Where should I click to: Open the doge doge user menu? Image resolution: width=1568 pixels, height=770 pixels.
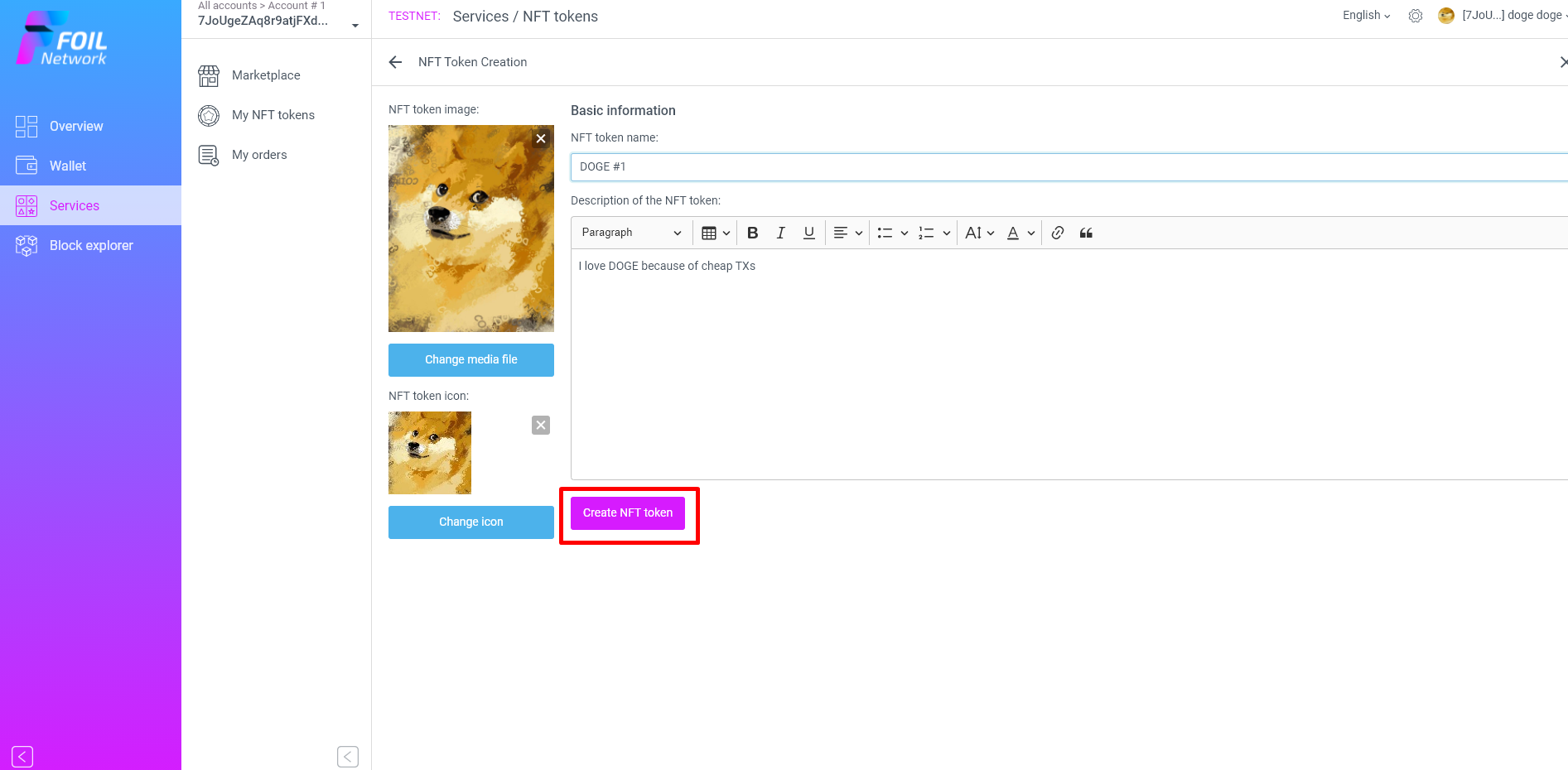pyautogui.click(x=1514, y=16)
